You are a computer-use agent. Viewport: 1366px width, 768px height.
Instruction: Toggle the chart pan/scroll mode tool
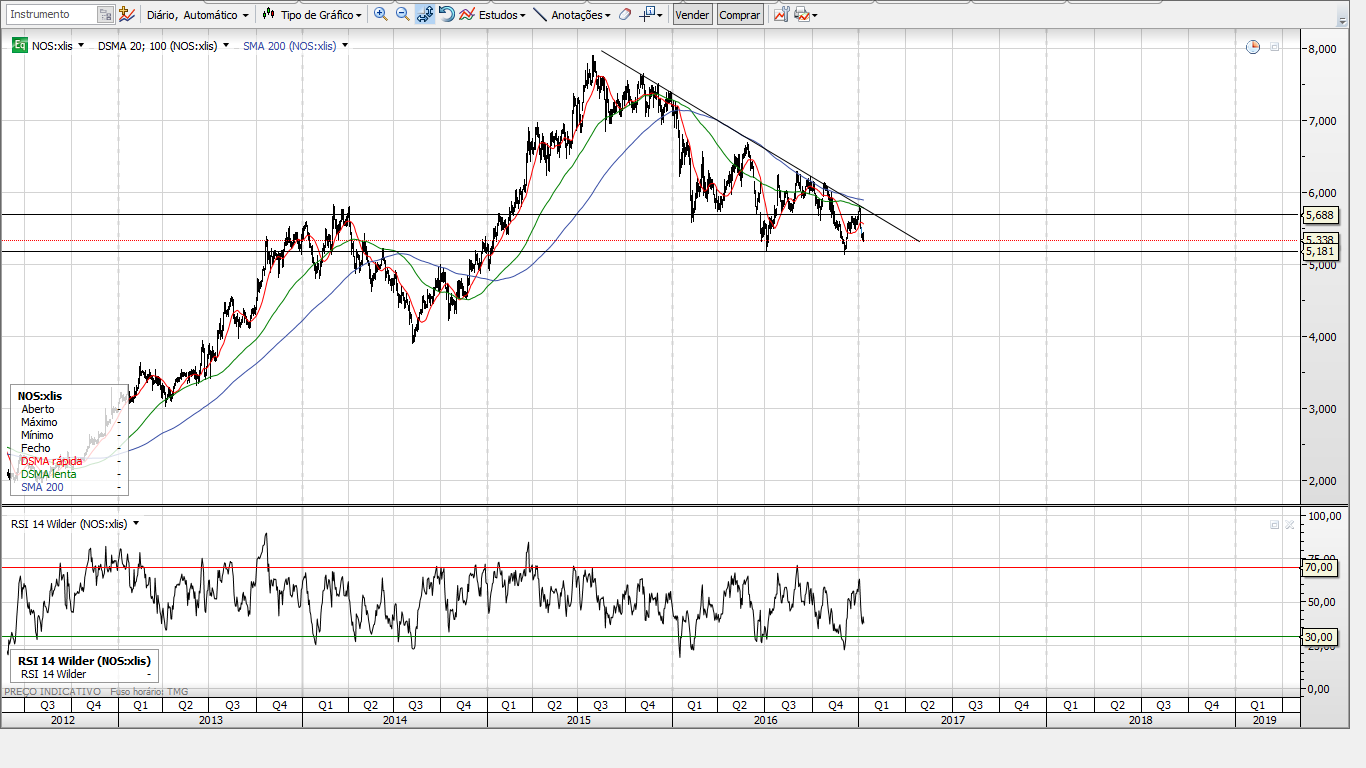424,15
